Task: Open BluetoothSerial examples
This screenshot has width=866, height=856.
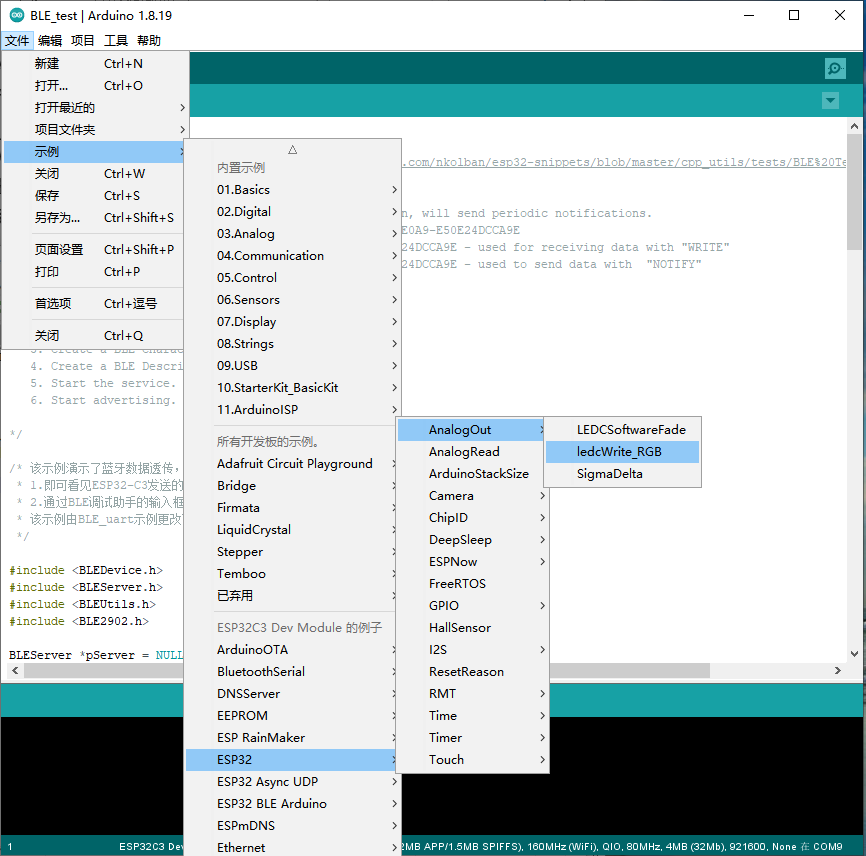Action: point(292,672)
